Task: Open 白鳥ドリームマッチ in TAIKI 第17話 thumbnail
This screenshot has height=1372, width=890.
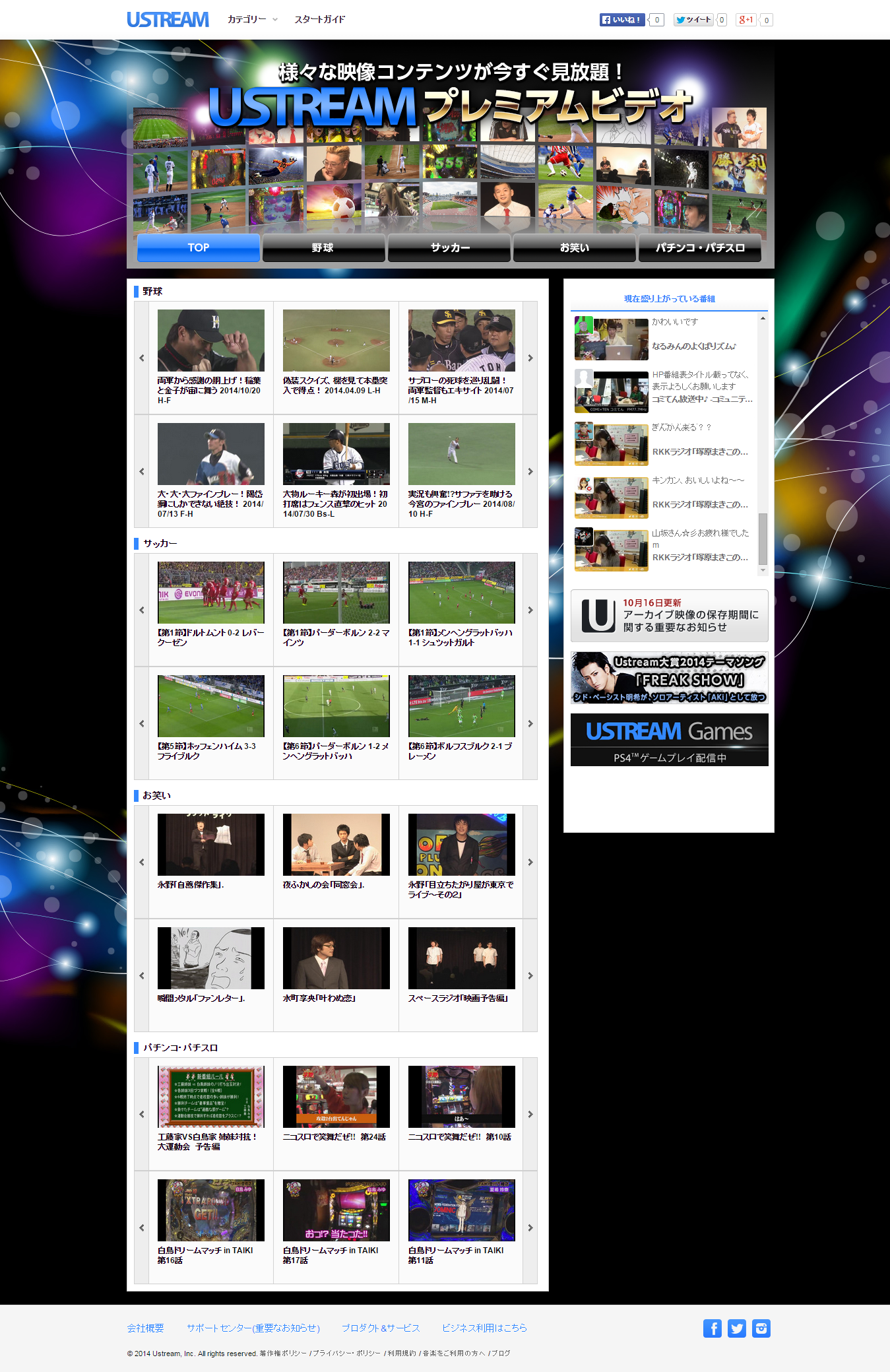Action: pyautogui.click(x=336, y=1210)
